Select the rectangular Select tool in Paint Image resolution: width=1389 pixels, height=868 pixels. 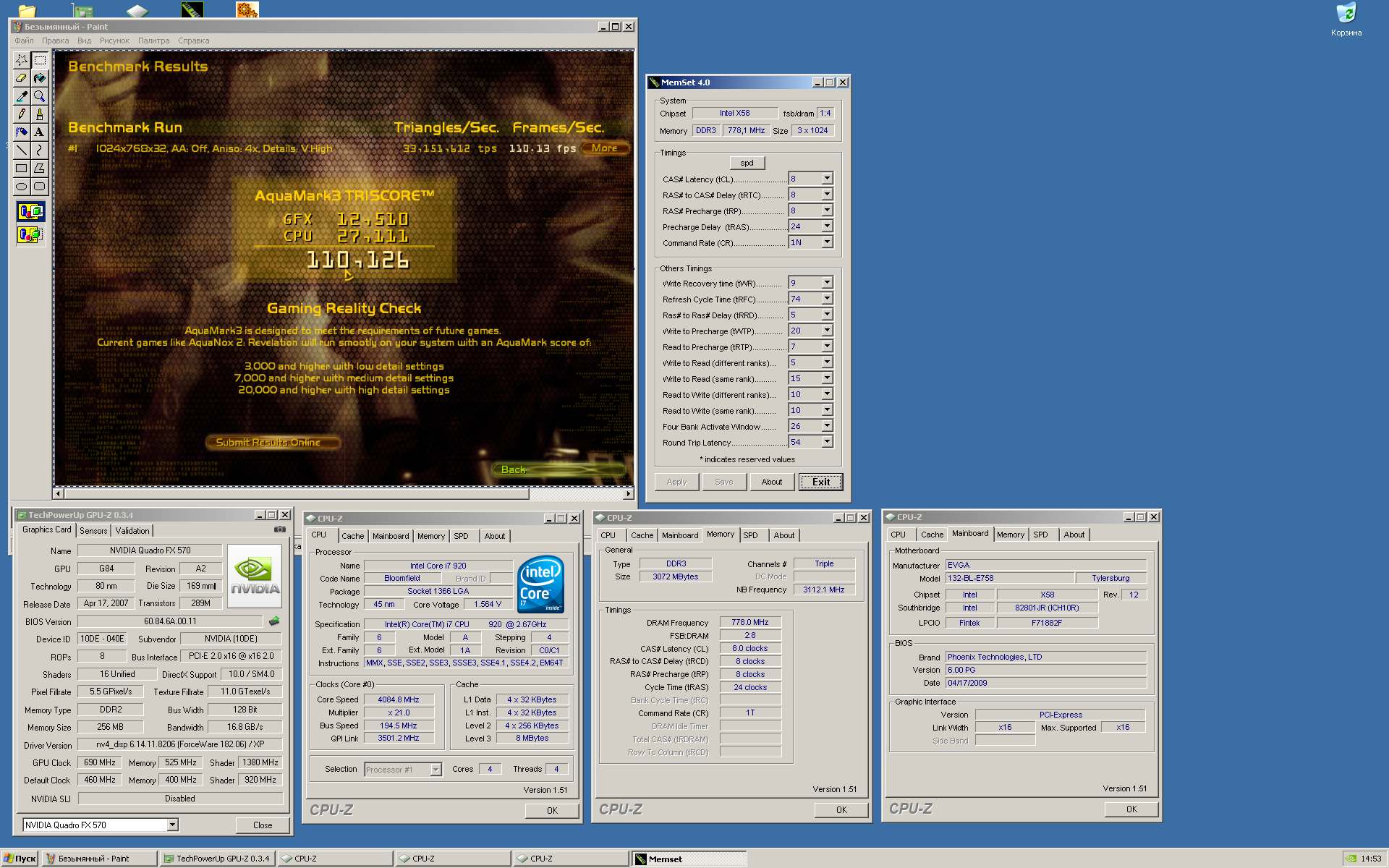tap(40, 60)
